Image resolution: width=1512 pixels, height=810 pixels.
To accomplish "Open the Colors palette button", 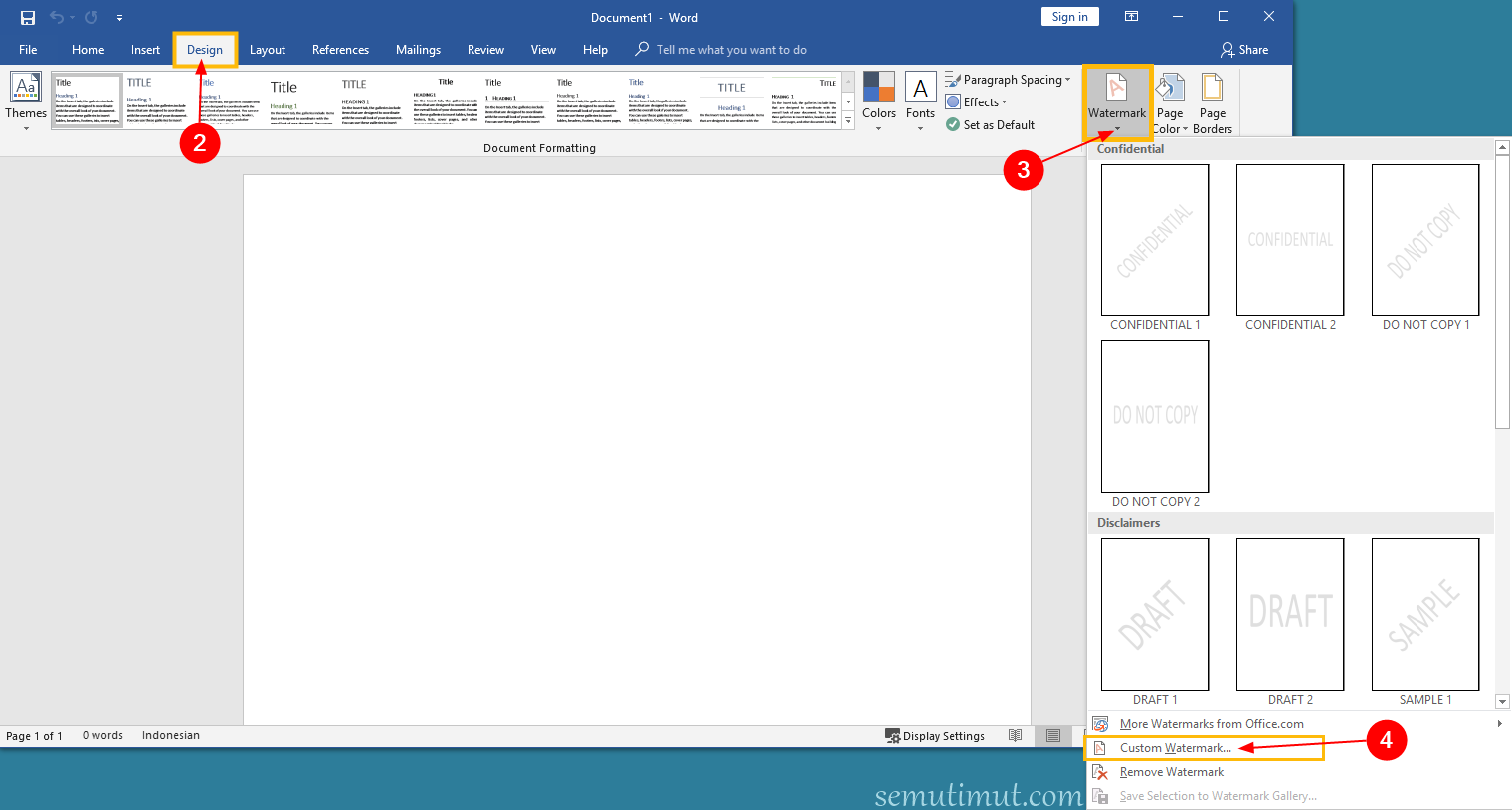I will 879,101.
